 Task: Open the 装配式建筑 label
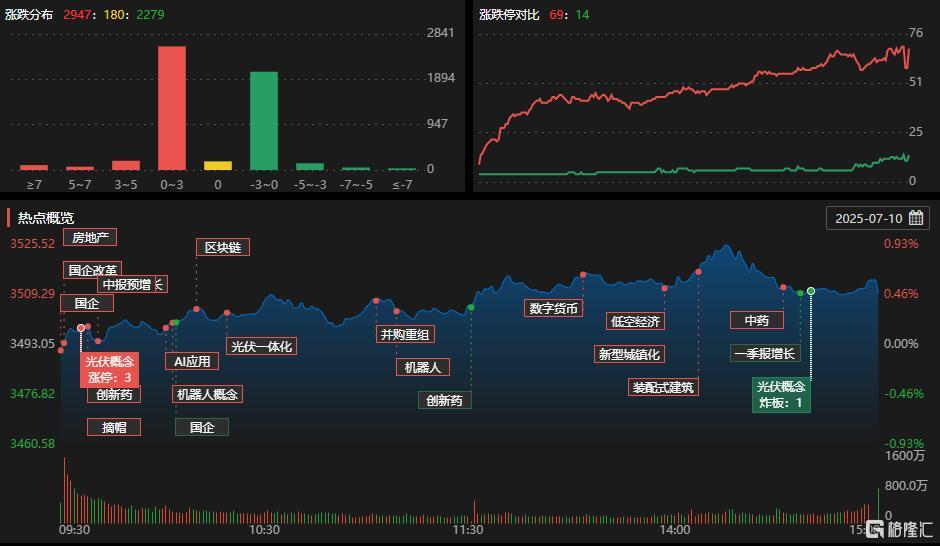[x=663, y=387]
